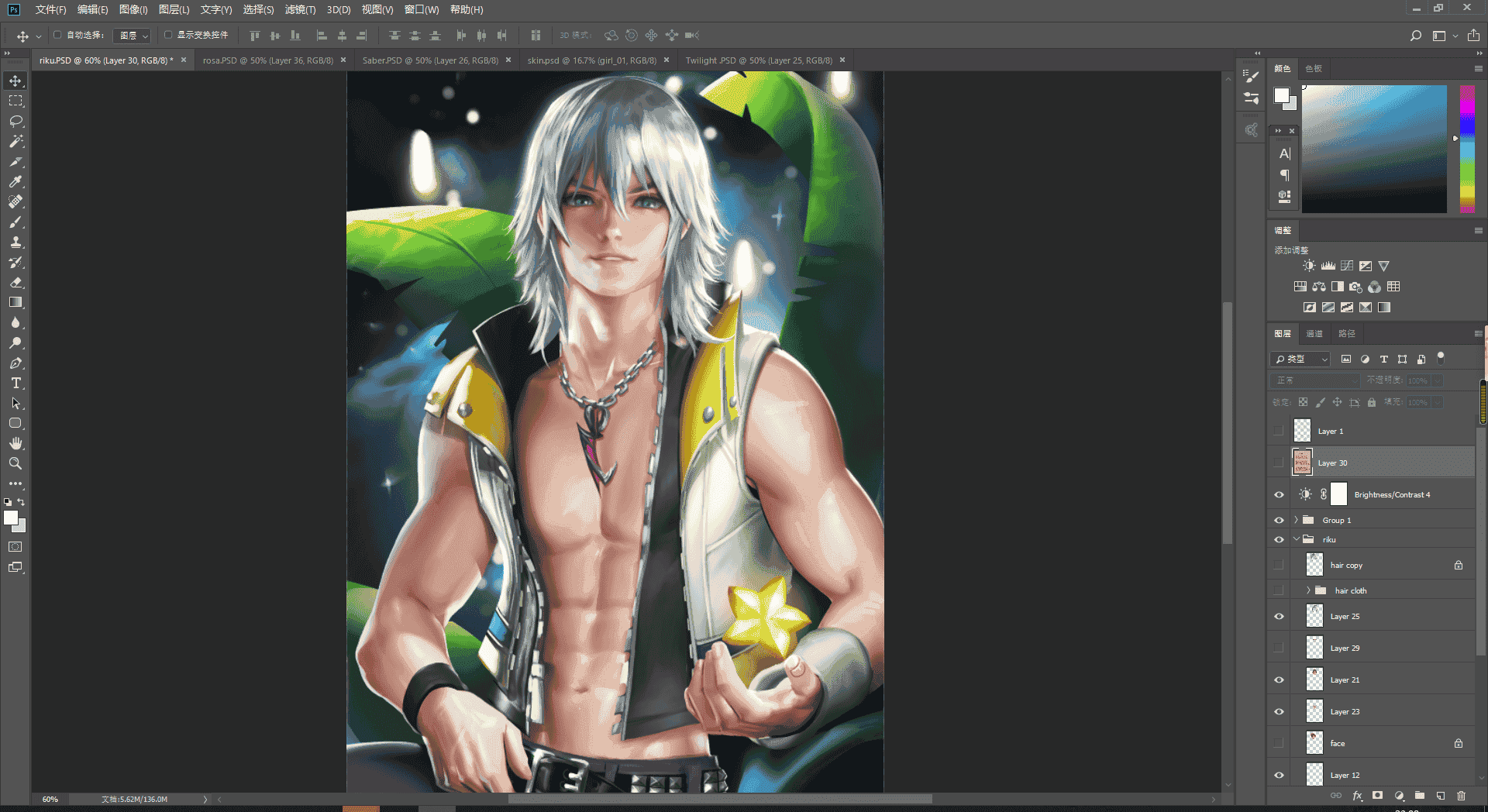Screen dimensions: 1488x812
Task: Open the layer filter type dropdown
Action: pos(1300,360)
